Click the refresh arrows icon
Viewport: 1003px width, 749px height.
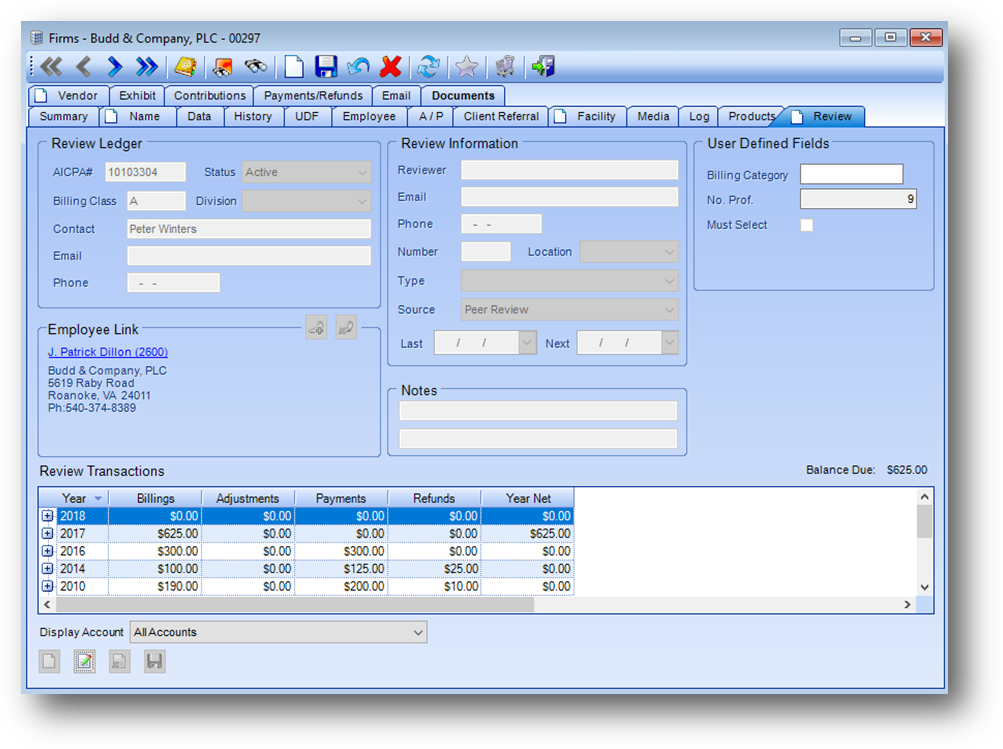pos(429,67)
